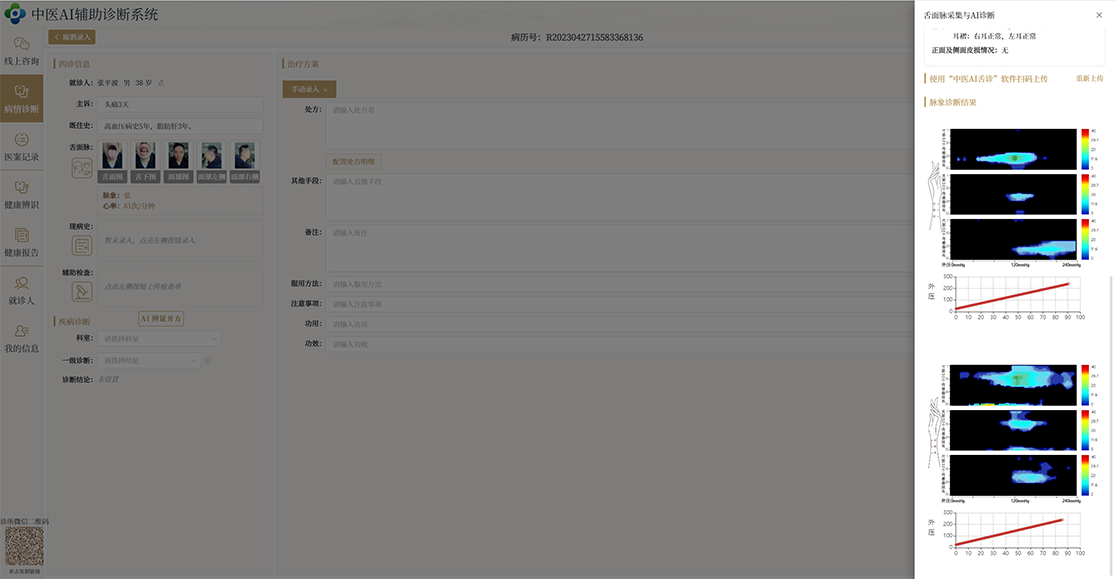This screenshot has height=579, width=1115.
Task: Click the 主诉 input field
Action: [180, 105]
